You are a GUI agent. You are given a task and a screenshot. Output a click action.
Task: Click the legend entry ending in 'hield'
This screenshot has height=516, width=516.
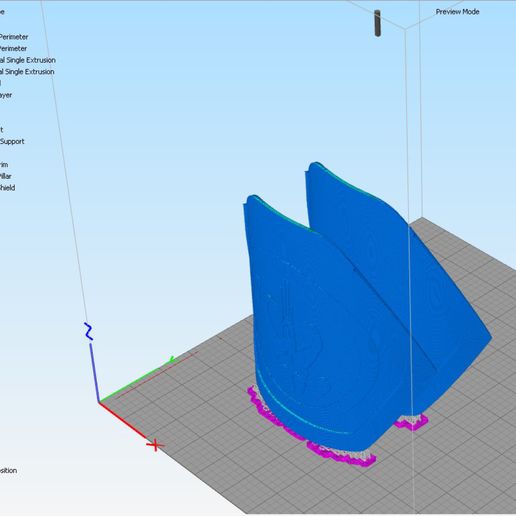7,188
